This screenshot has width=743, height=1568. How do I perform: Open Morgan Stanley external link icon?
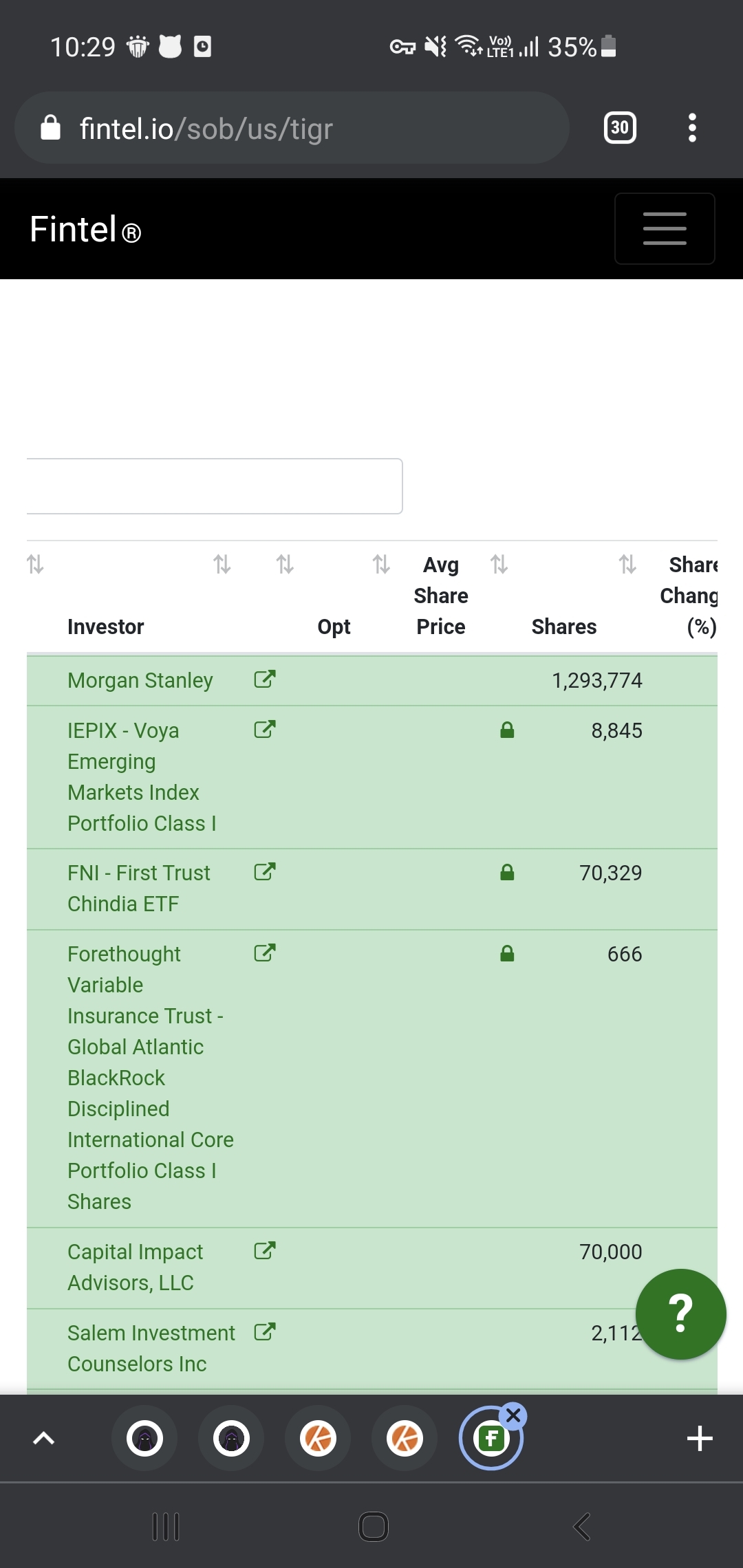(x=265, y=679)
